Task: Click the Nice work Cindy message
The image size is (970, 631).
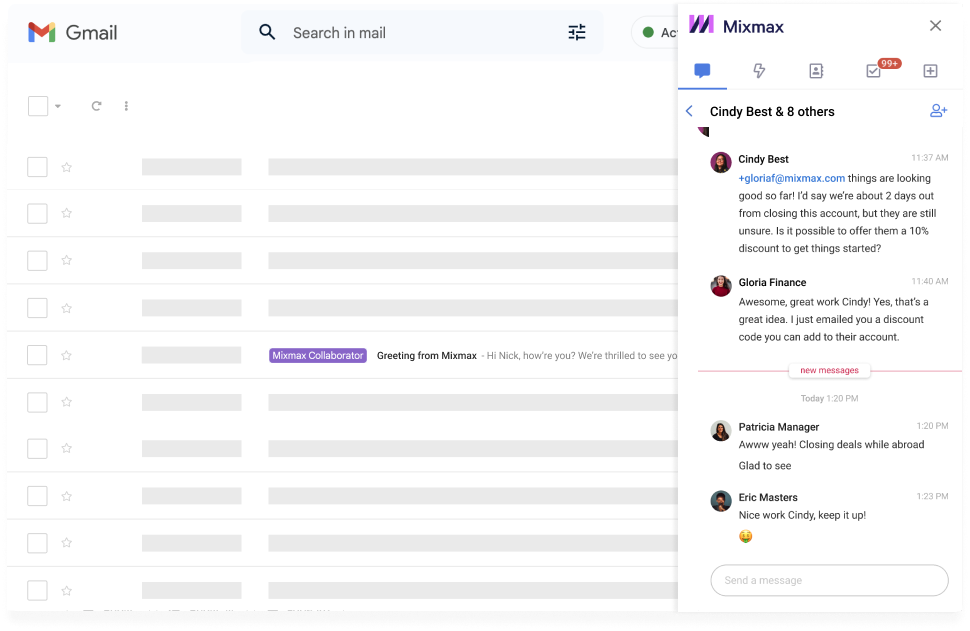Action: point(802,515)
